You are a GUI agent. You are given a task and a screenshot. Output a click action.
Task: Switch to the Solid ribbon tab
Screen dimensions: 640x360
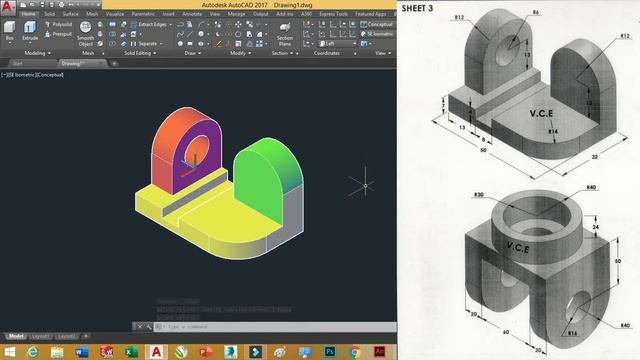pyautogui.click(x=49, y=14)
